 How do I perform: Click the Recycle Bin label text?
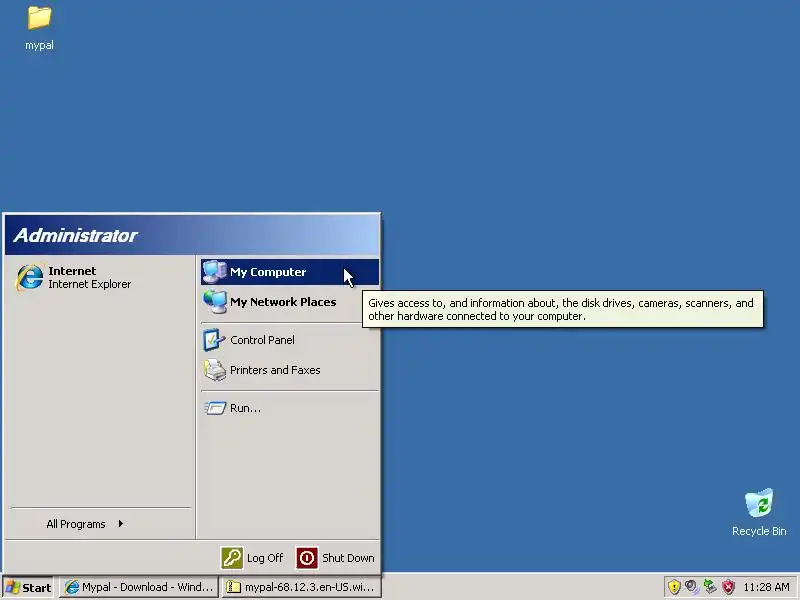point(759,531)
